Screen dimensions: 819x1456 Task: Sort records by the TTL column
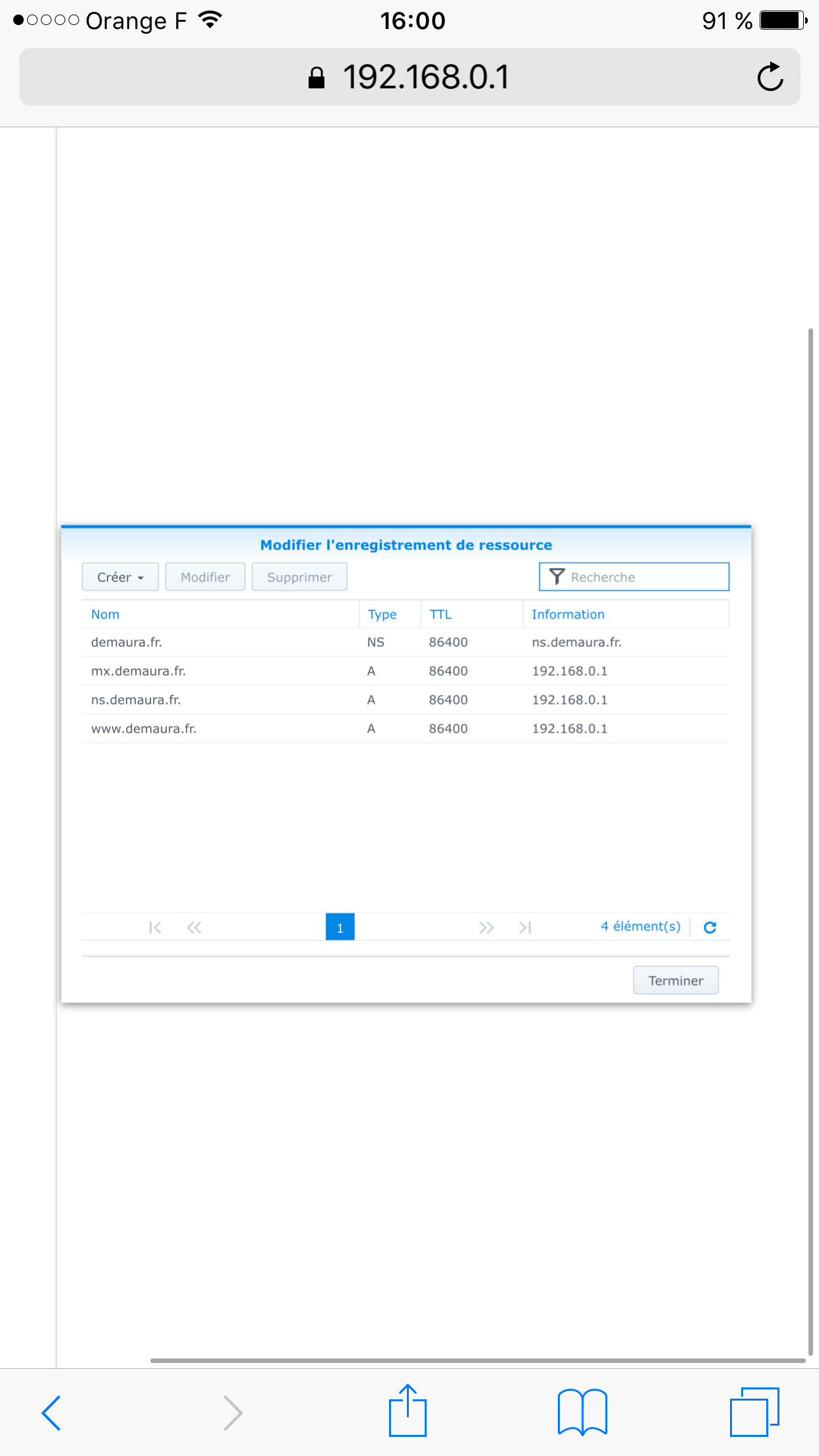(x=440, y=615)
